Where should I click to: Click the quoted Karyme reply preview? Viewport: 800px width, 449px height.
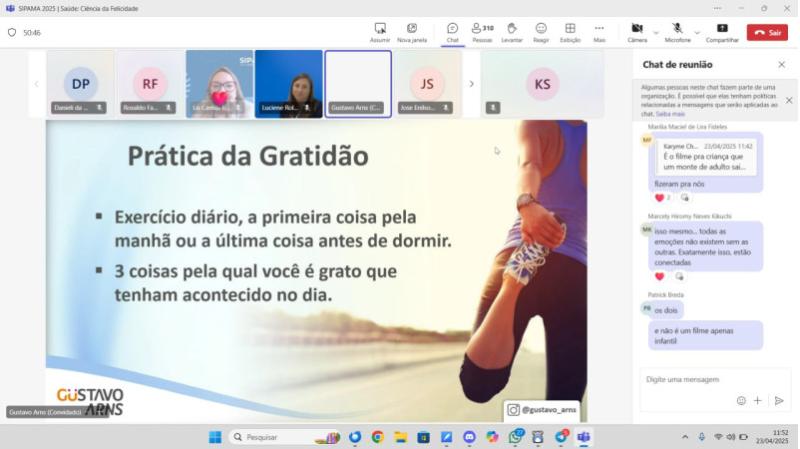(x=707, y=157)
